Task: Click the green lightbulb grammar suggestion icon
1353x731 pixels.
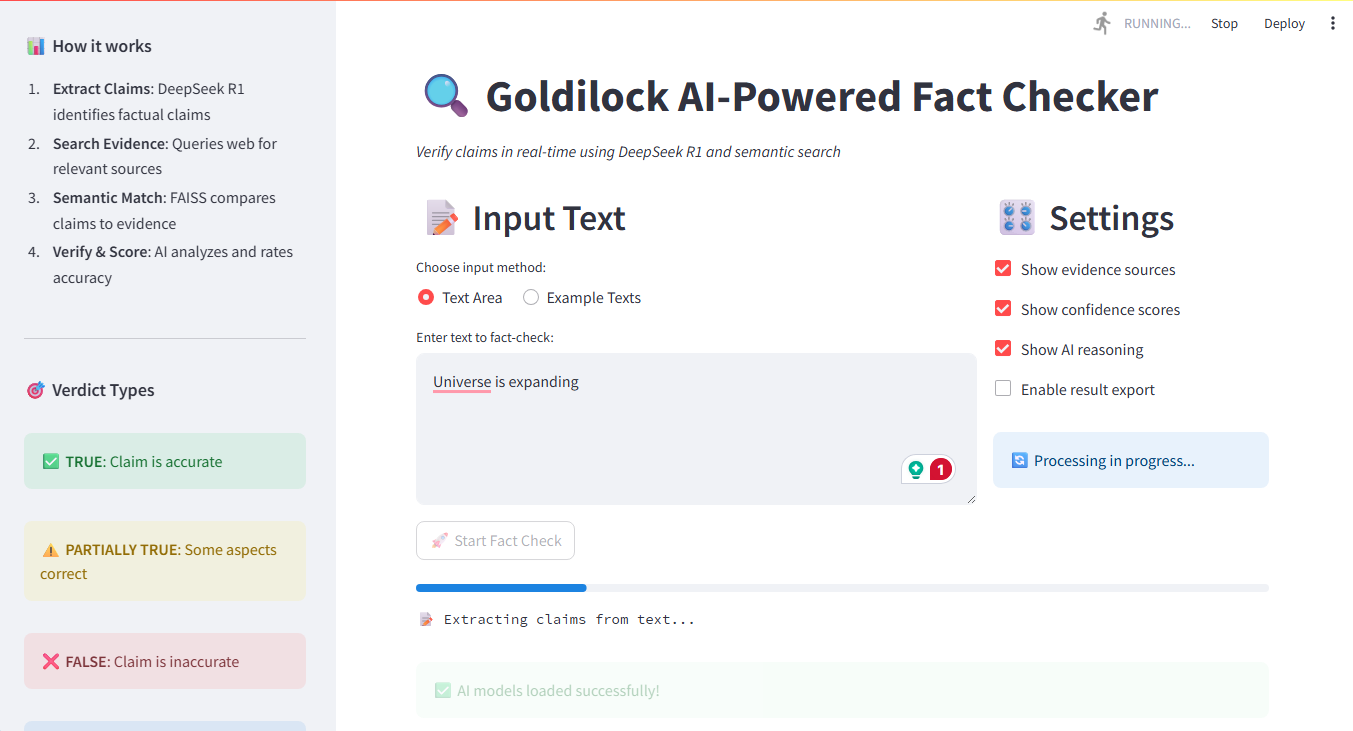Action: coord(915,469)
